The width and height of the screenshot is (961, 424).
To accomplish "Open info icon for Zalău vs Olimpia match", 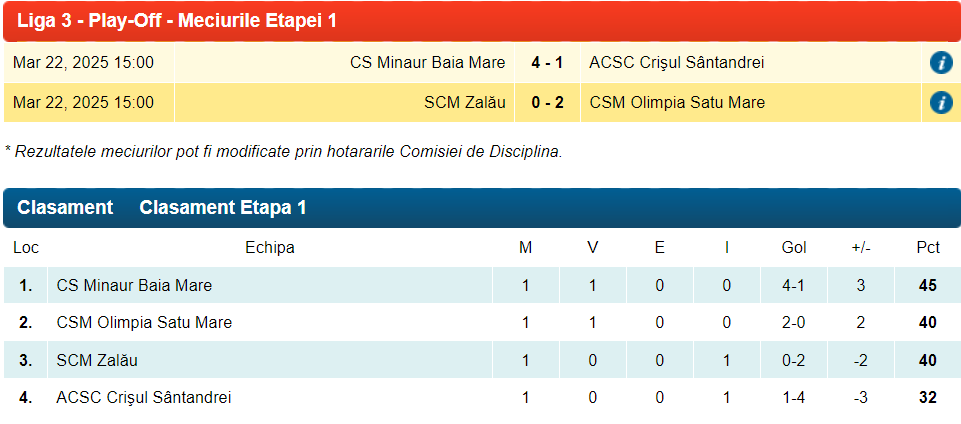I will (x=940, y=102).
